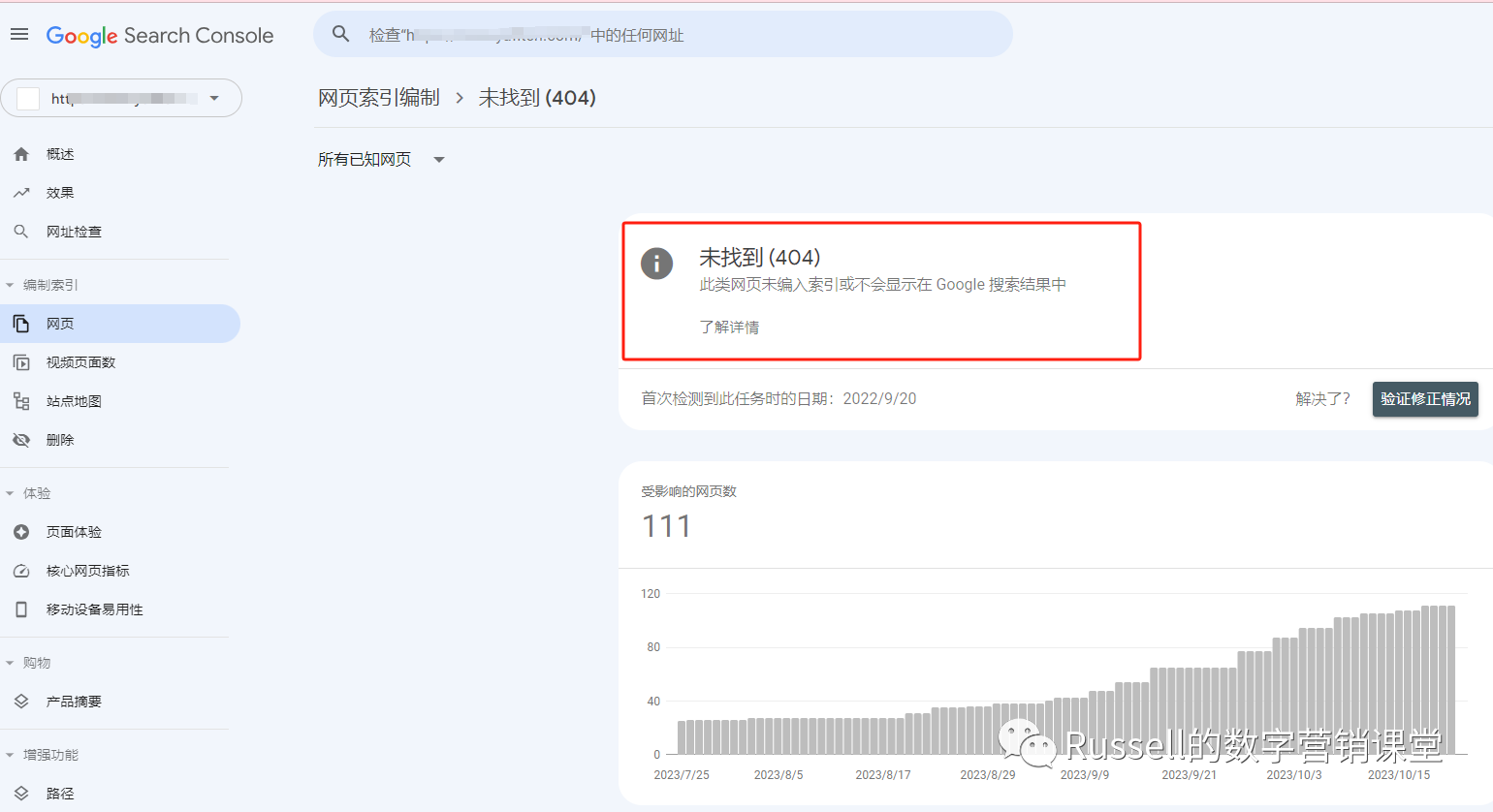Open the 站点地图 sitemaps section

(72, 400)
